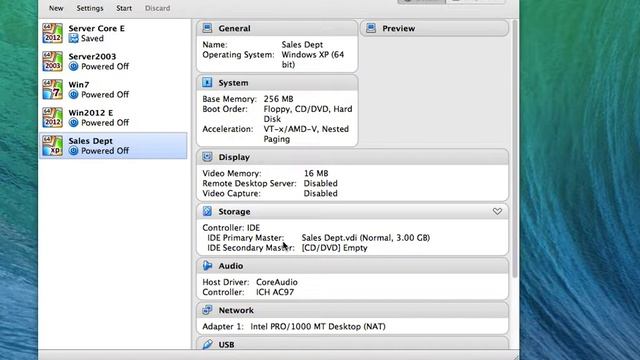Image resolution: width=640 pixels, height=360 pixels.
Task: Click the Saved state icon under Server Core E
Action: 73,38
